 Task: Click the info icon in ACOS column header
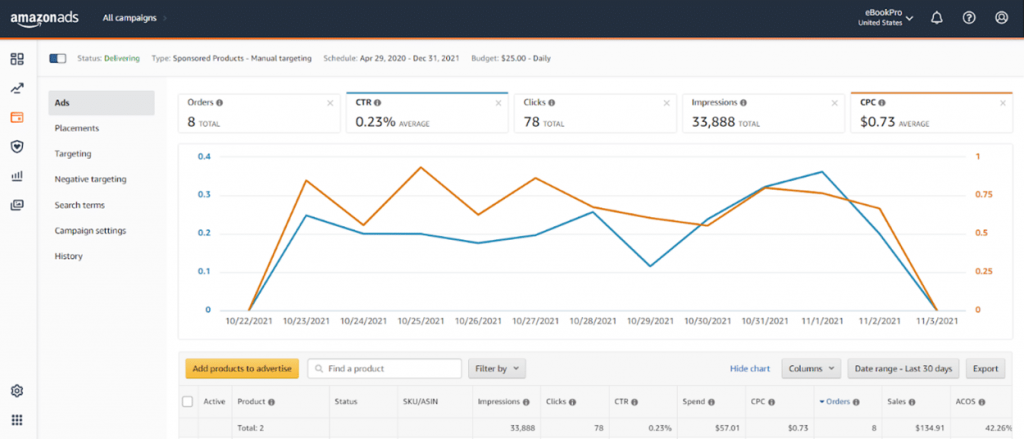[982, 402]
